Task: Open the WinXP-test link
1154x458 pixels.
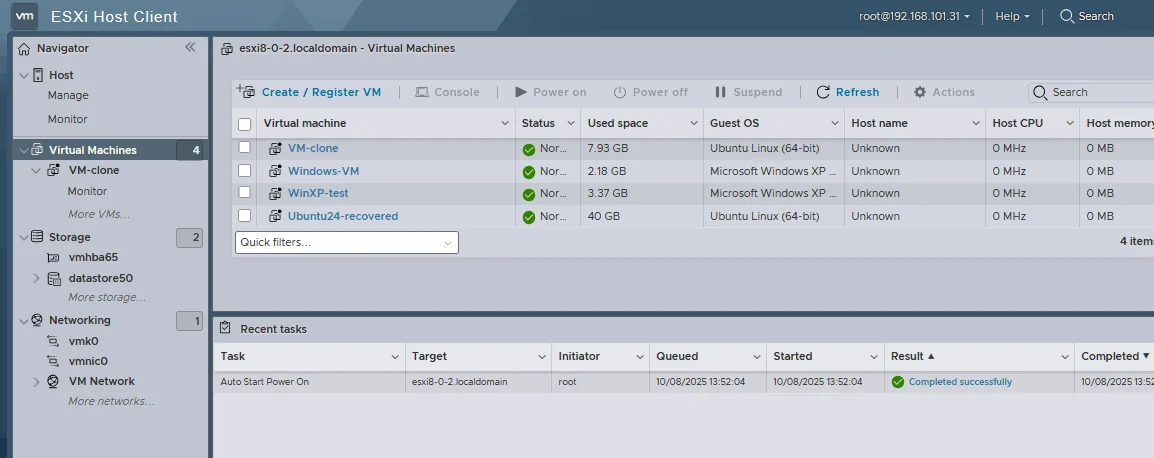Action: click(318, 193)
